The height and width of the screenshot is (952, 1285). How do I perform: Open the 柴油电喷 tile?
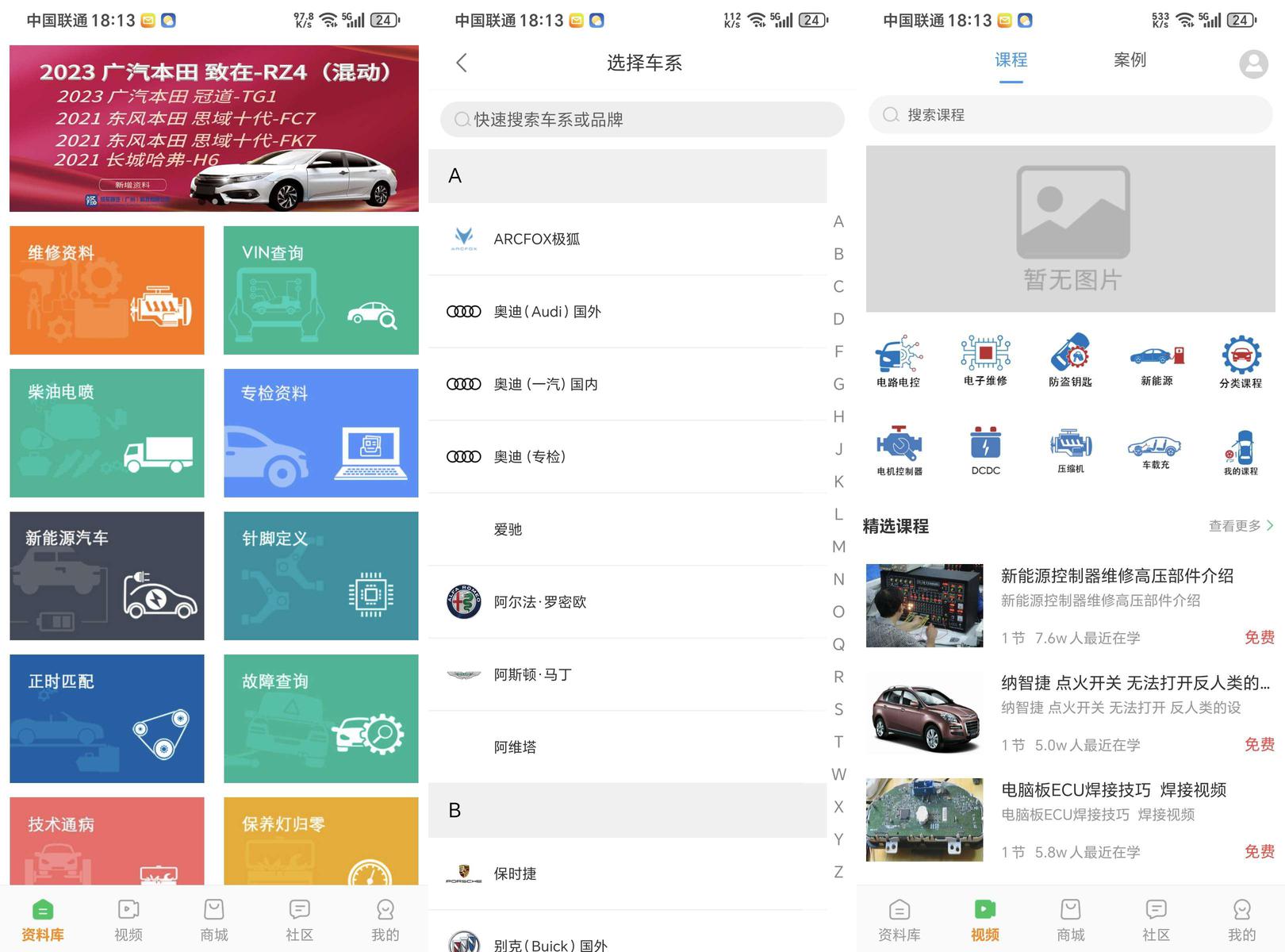(107, 433)
